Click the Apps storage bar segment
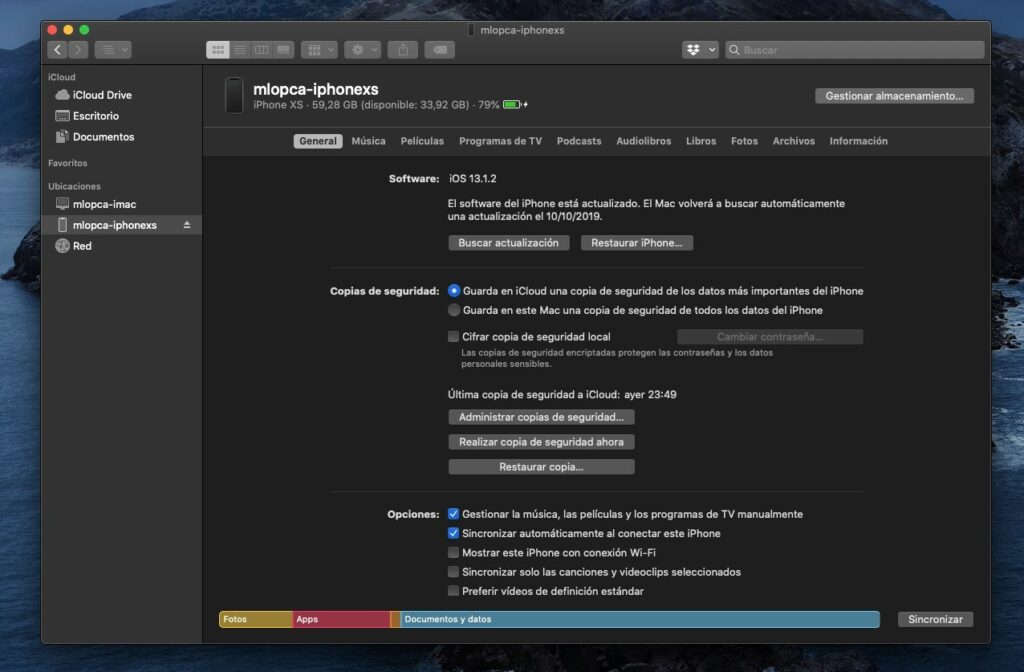This screenshot has width=1024, height=672. coord(341,619)
